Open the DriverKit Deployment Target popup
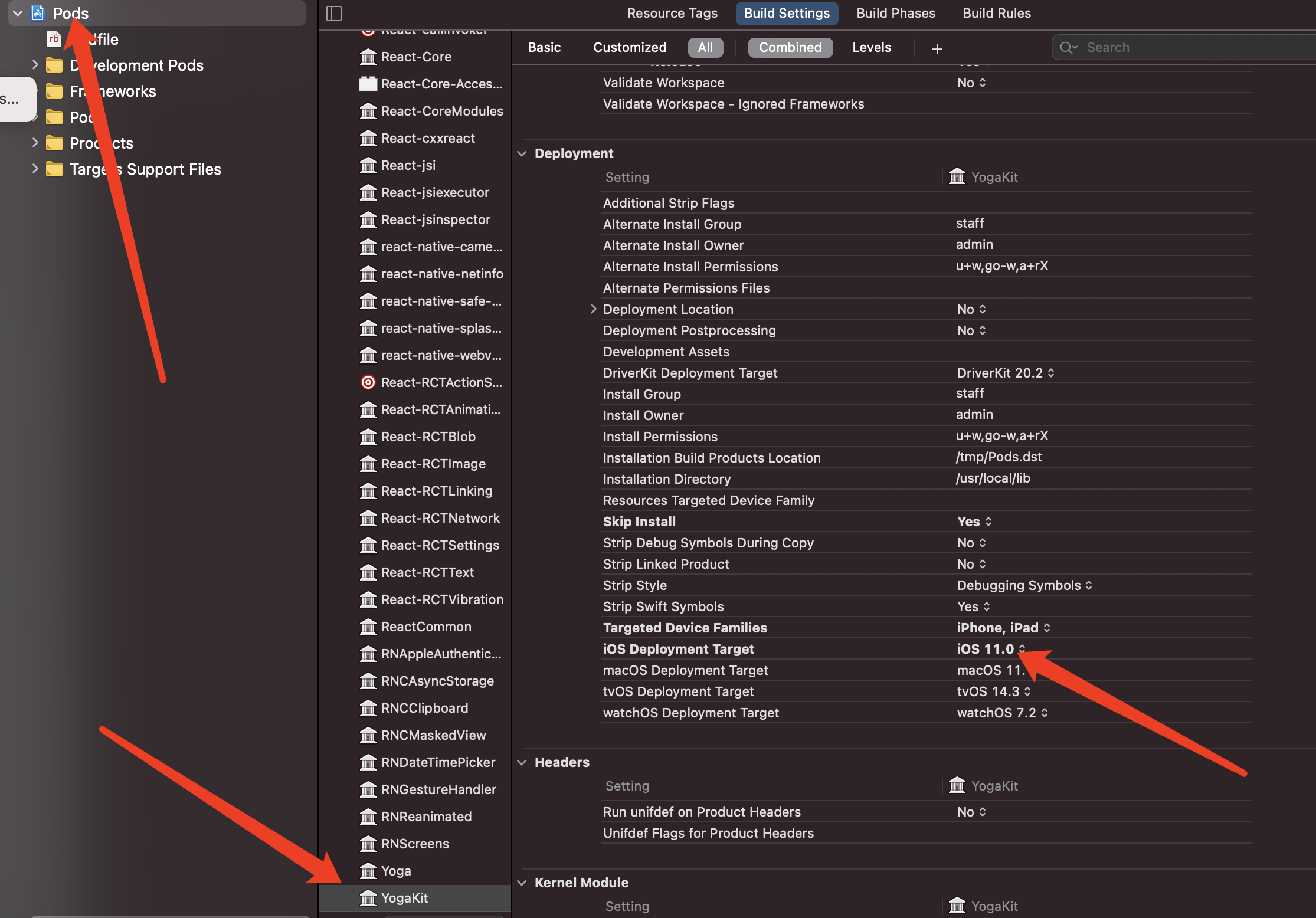The height and width of the screenshot is (918, 1316). click(x=1006, y=373)
